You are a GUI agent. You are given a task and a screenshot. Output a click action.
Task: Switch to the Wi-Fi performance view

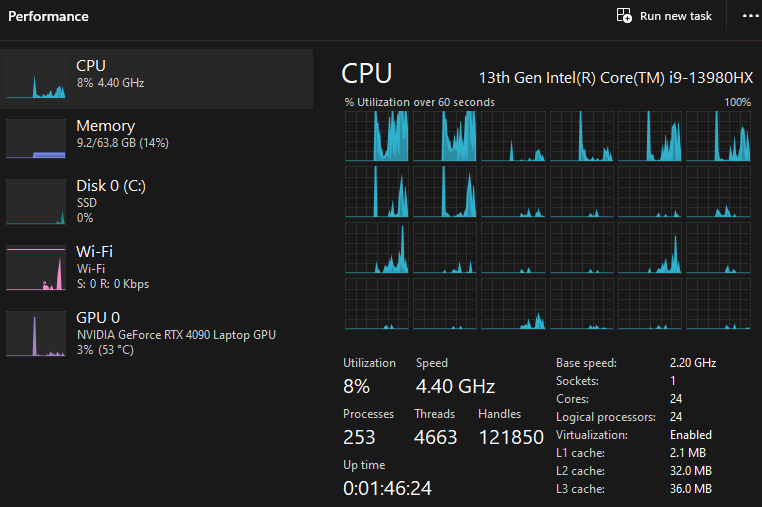pos(156,267)
